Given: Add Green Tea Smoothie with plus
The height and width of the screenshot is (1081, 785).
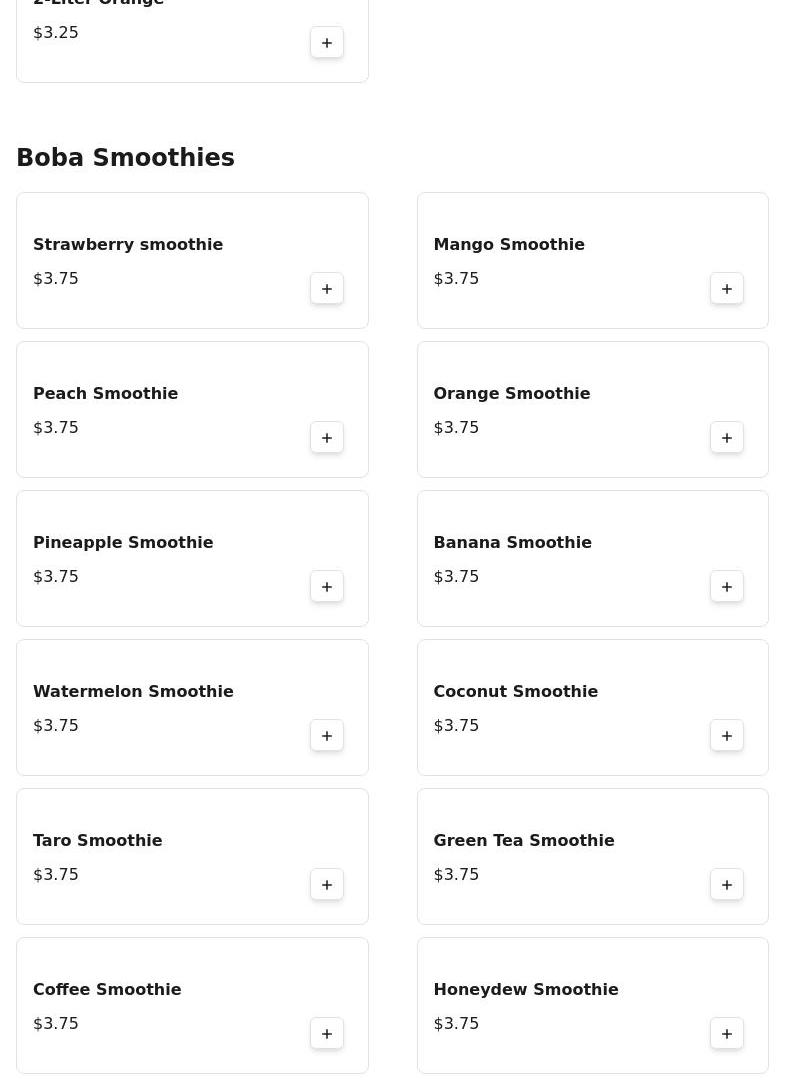Looking at the screenshot, I should [x=727, y=885].
